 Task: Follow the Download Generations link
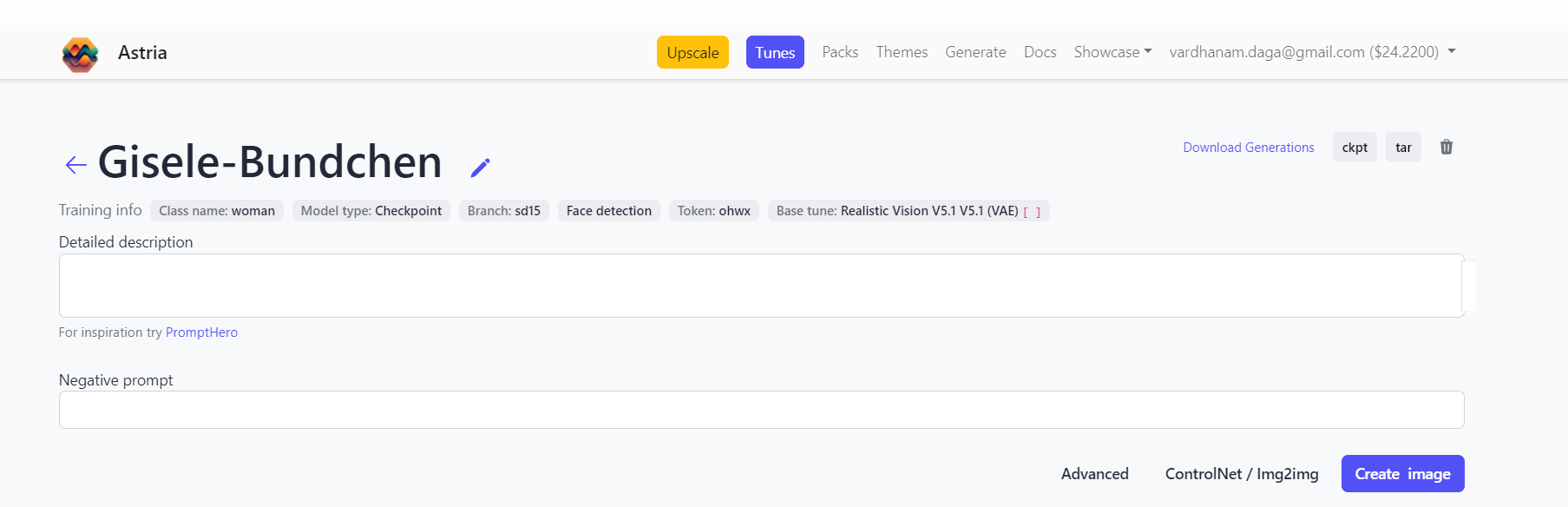tap(1248, 148)
